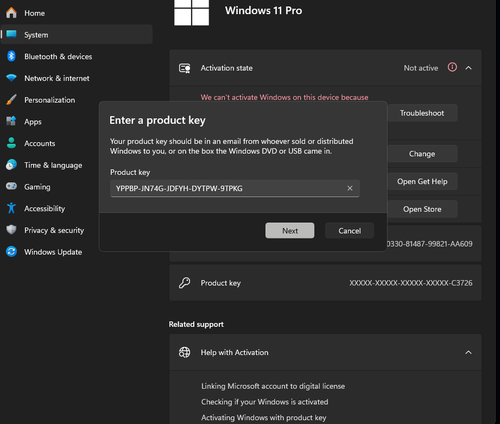Click the Home house icon
The image size is (500, 424).
pos(11,13)
